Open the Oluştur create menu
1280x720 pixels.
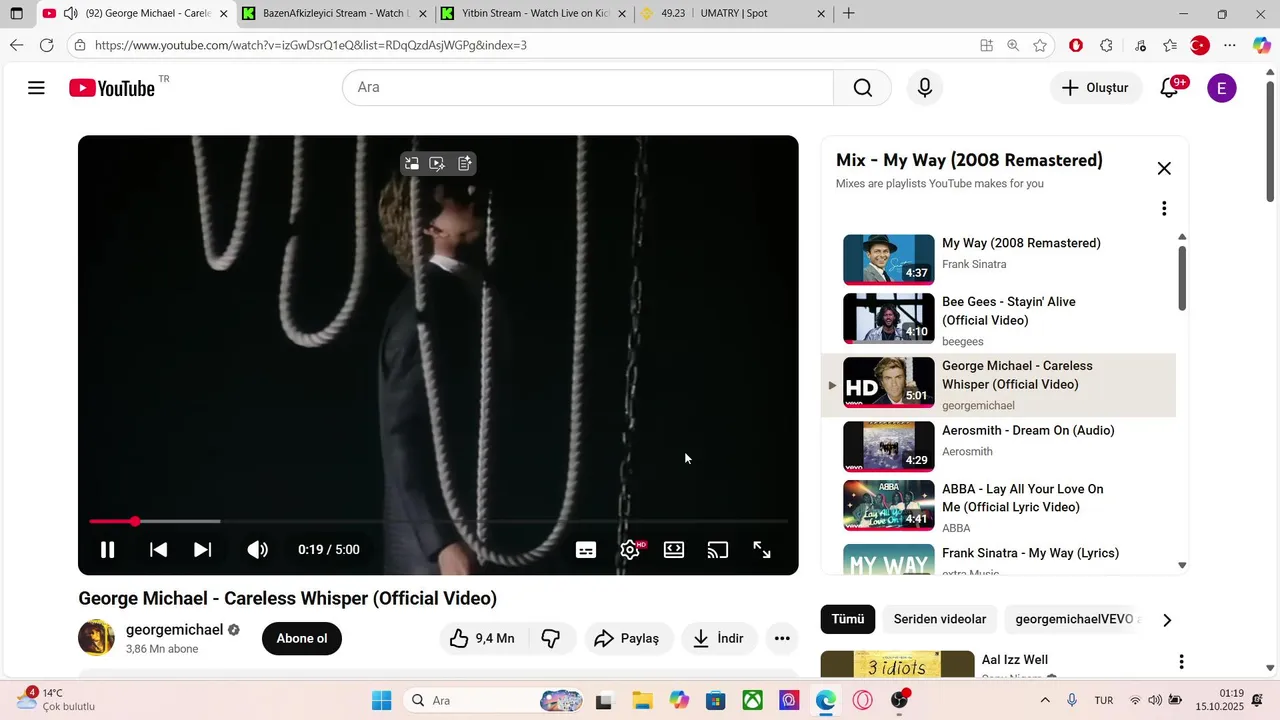1096,88
